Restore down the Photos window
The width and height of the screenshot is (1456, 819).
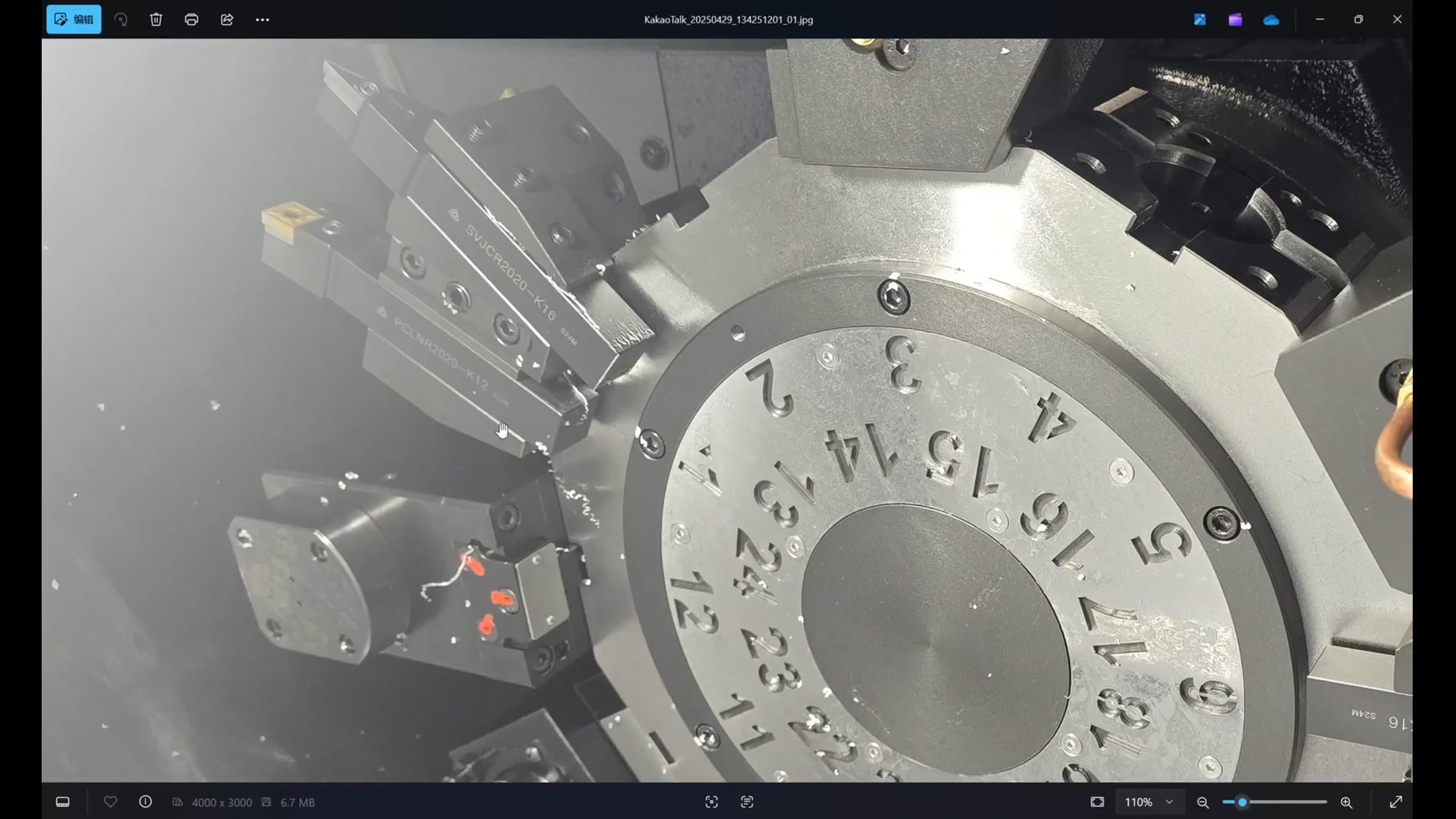coord(1358,19)
